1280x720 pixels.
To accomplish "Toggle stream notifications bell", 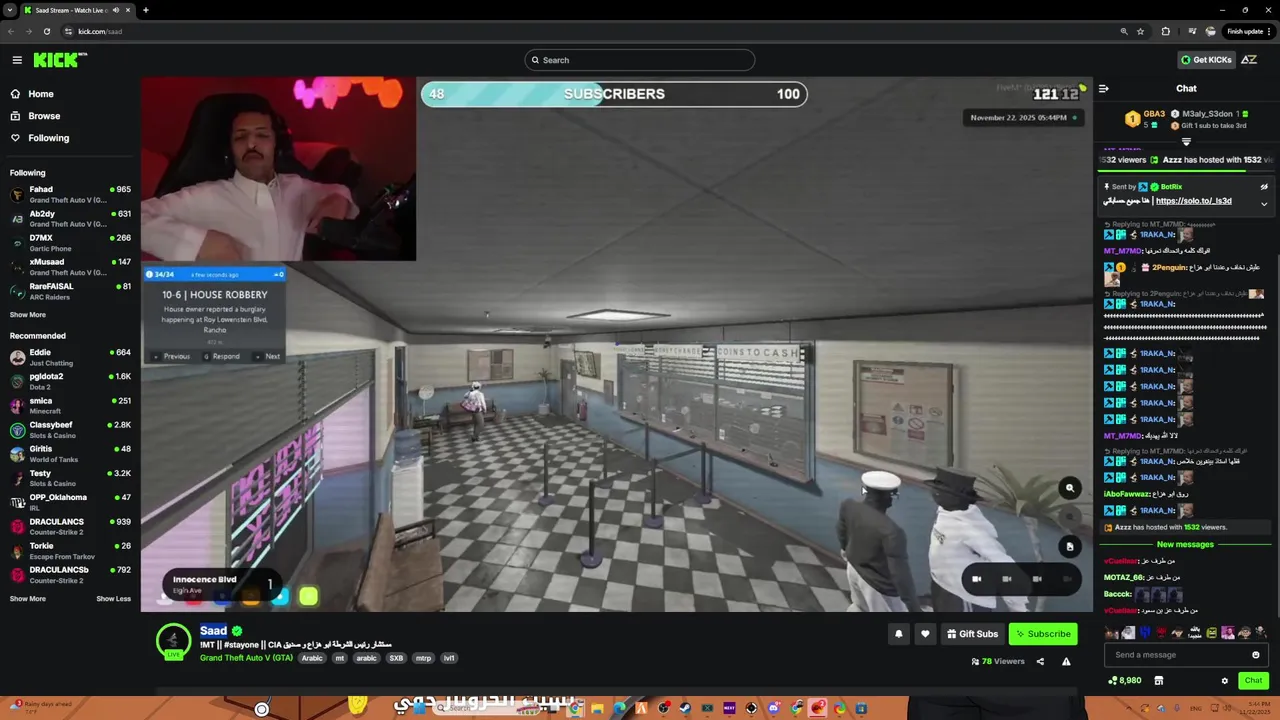I will click(898, 634).
